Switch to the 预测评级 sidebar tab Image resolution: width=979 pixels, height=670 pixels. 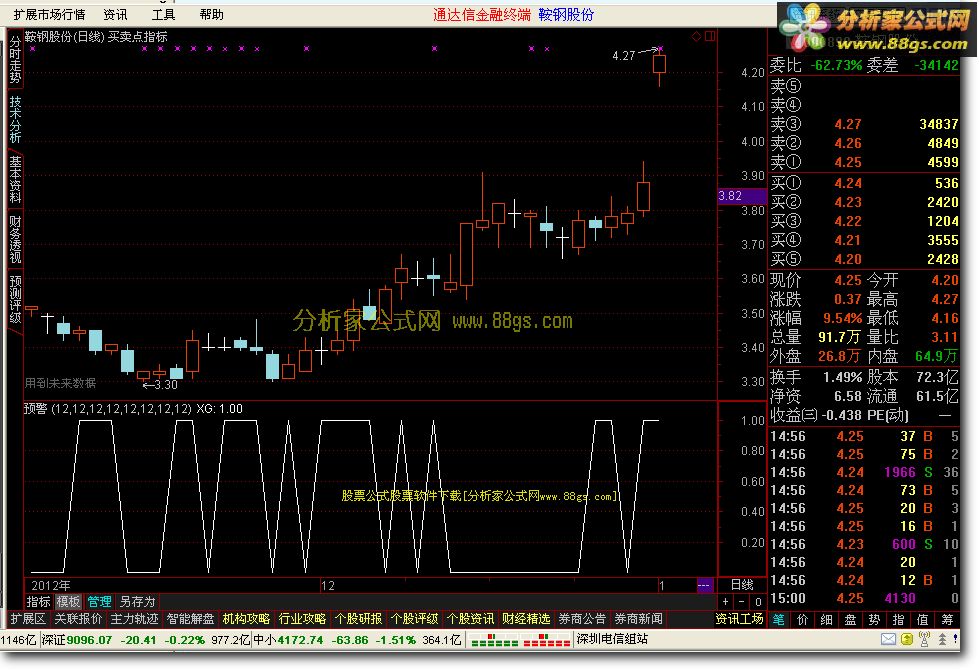coord(15,300)
